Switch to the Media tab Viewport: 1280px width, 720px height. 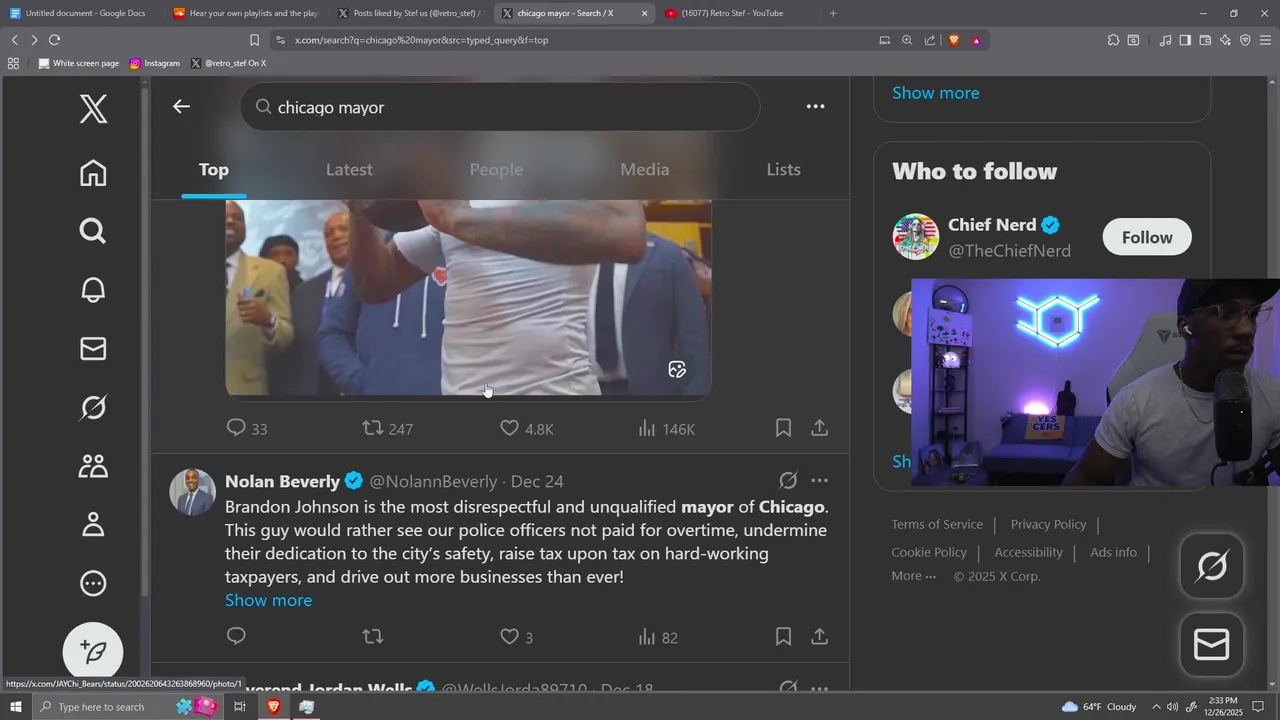pos(645,170)
